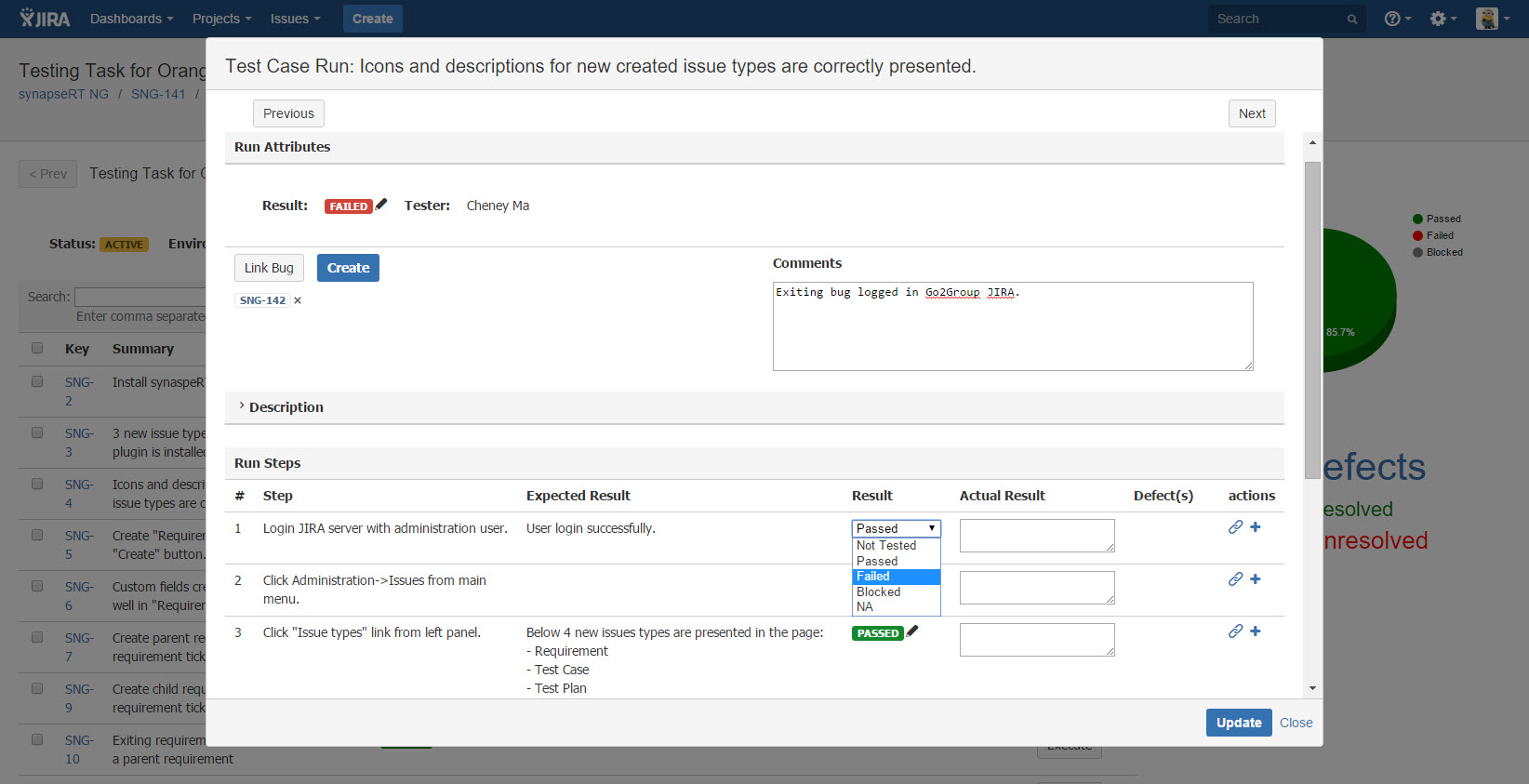This screenshot has width=1529, height=784.
Task: Click the search magnifier icon
Action: tap(1352, 19)
